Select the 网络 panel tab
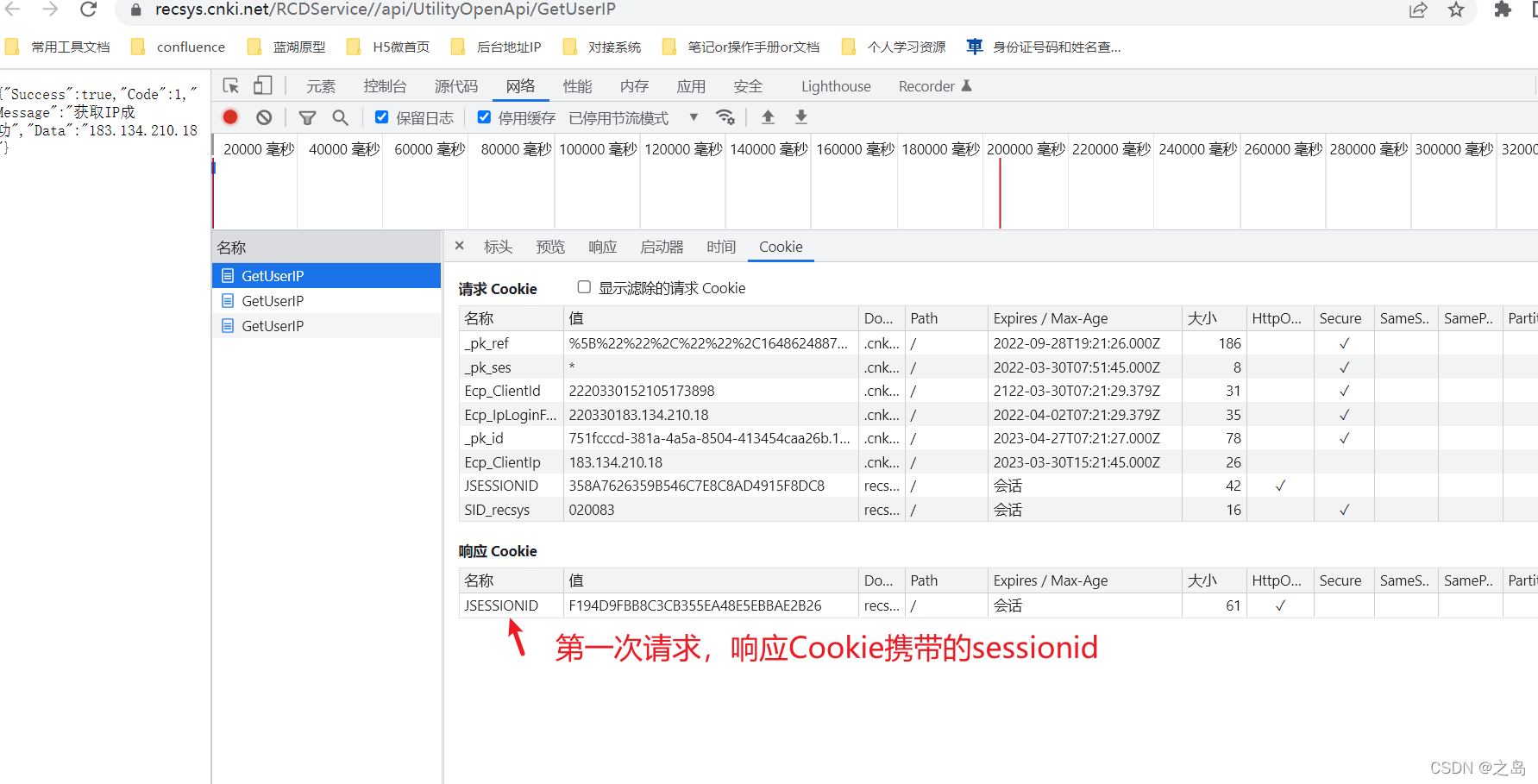 [x=521, y=86]
